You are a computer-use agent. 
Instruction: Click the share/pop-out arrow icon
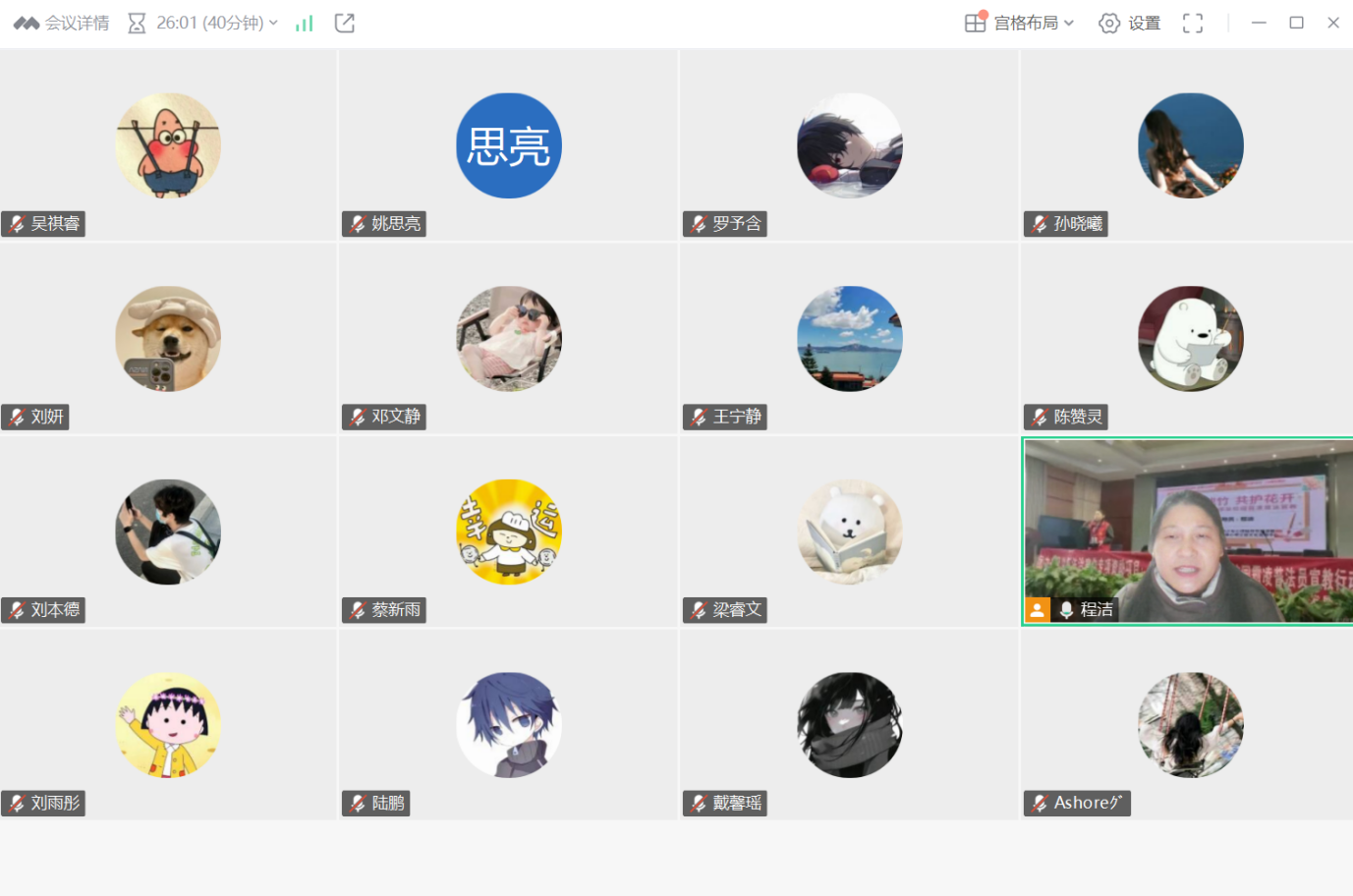click(x=344, y=23)
